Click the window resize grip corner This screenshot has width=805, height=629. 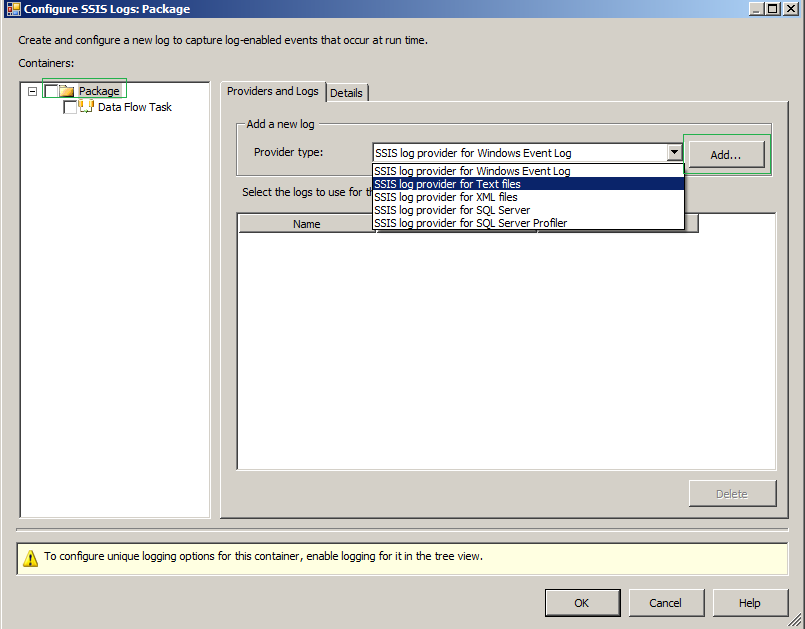click(795, 620)
